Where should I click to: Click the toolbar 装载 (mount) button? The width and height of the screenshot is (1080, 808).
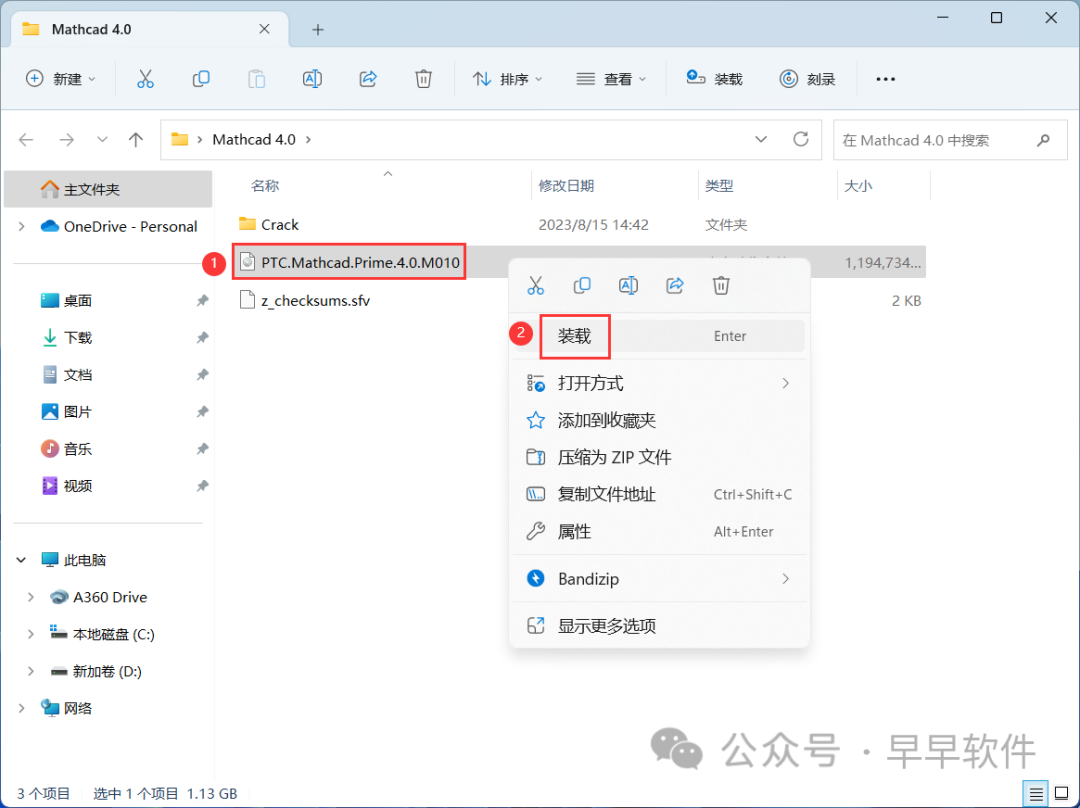click(714, 79)
